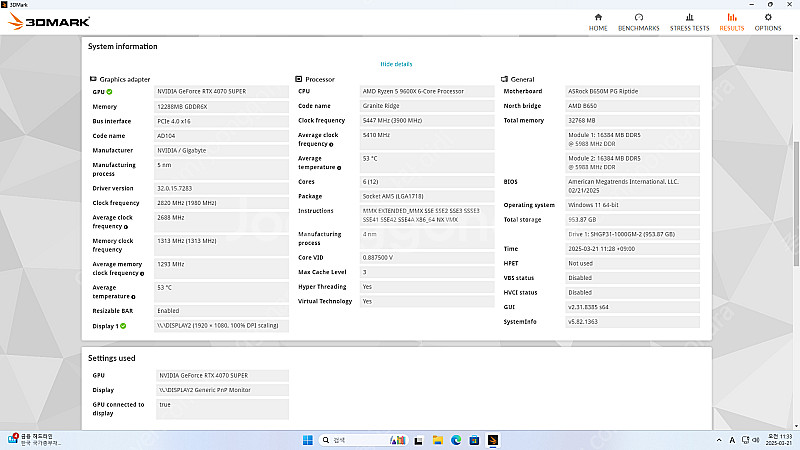Select the 'AMD Ryzen 5 9600X 6-Core Processor' value
The height and width of the screenshot is (450, 800).
[x=427, y=91]
